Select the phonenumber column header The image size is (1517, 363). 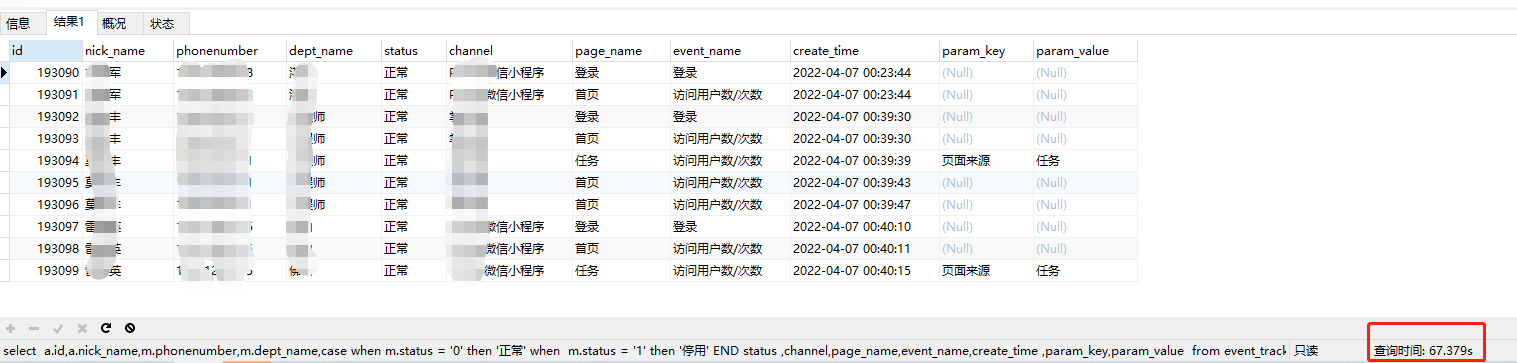coord(230,50)
